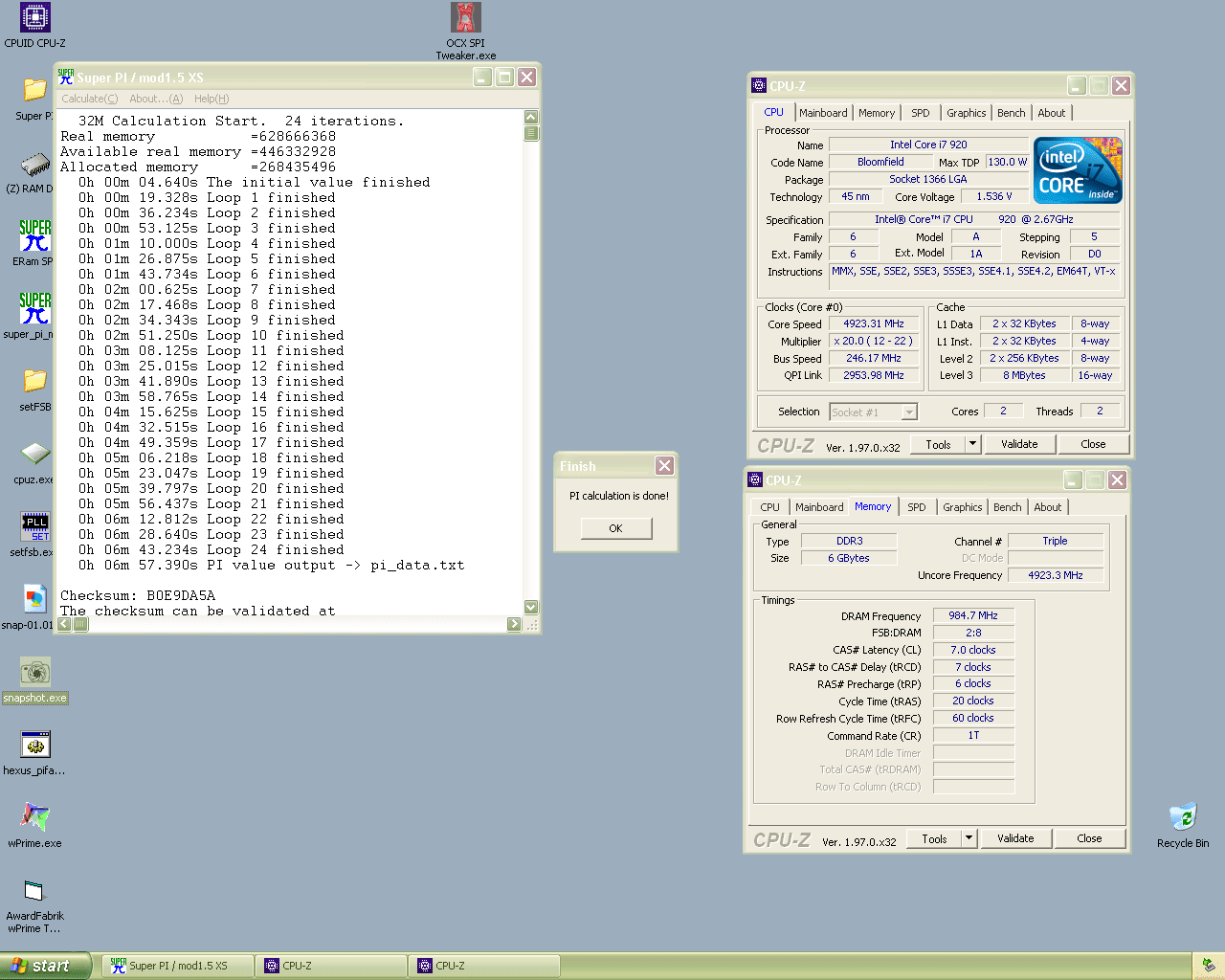
Task: Click OK in the Finish dialog
Action: pos(615,528)
